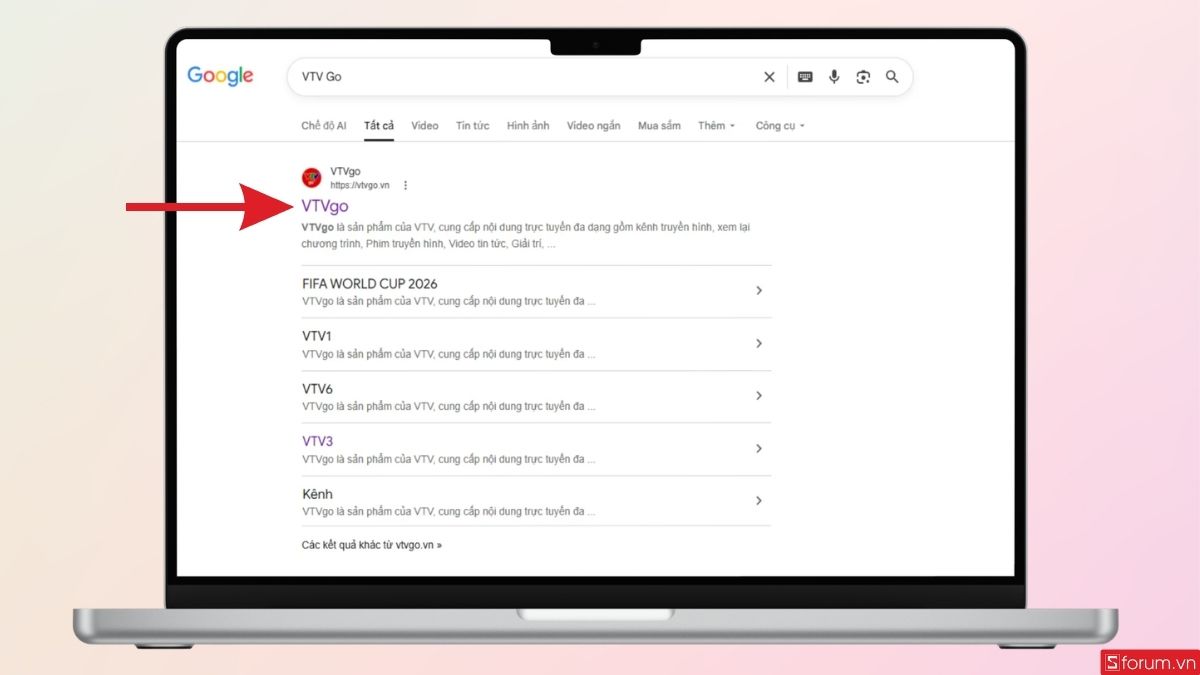
Task: Open the Kênh sitelink
Action: [317, 494]
